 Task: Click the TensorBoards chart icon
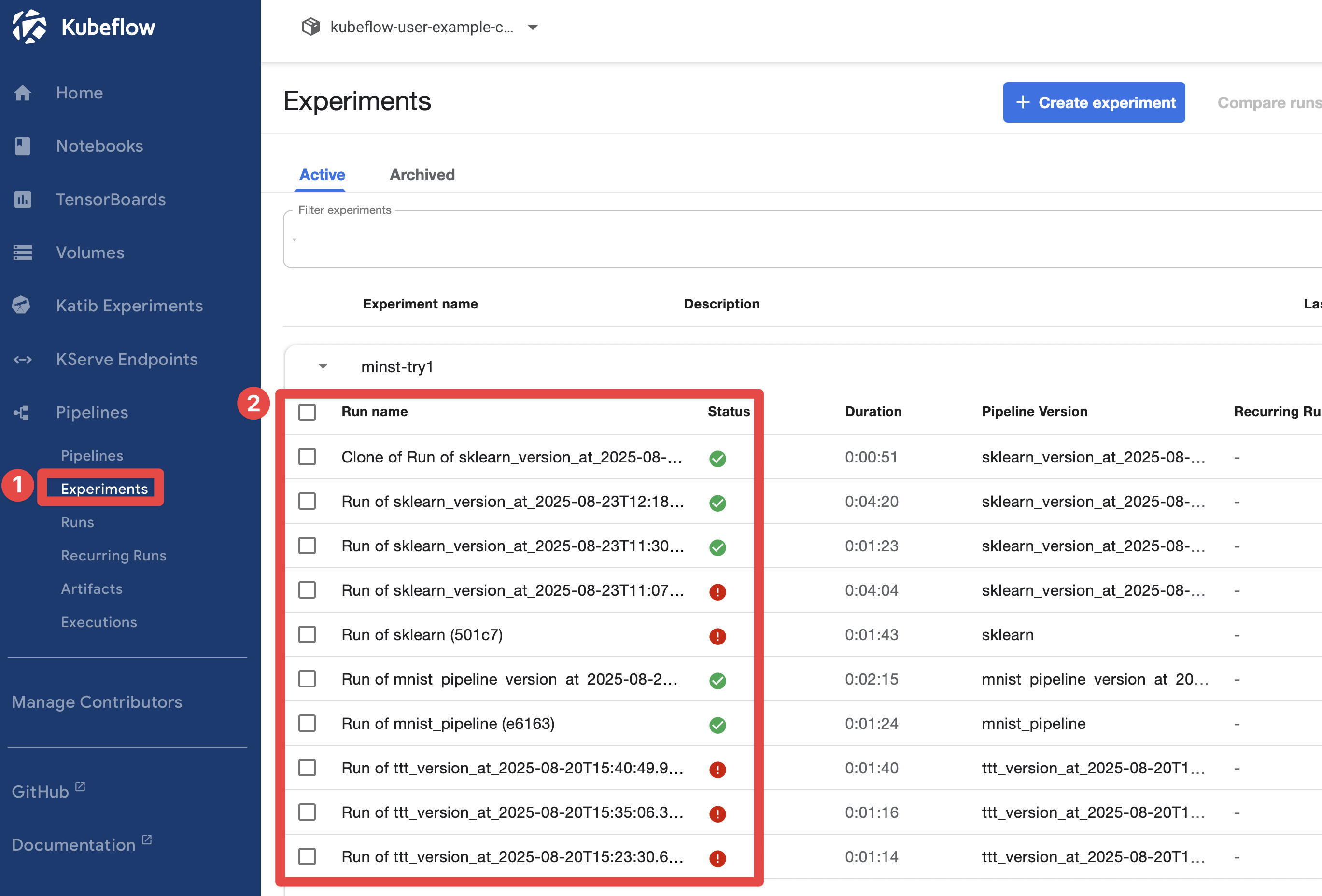click(x=23, y=200)
